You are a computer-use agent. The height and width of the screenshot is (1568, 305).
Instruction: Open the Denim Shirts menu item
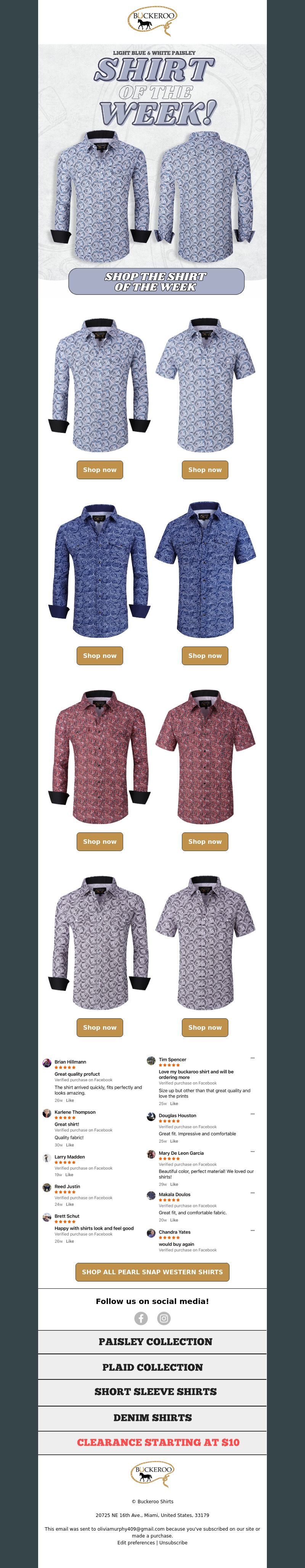click(x=152, y=1418)
